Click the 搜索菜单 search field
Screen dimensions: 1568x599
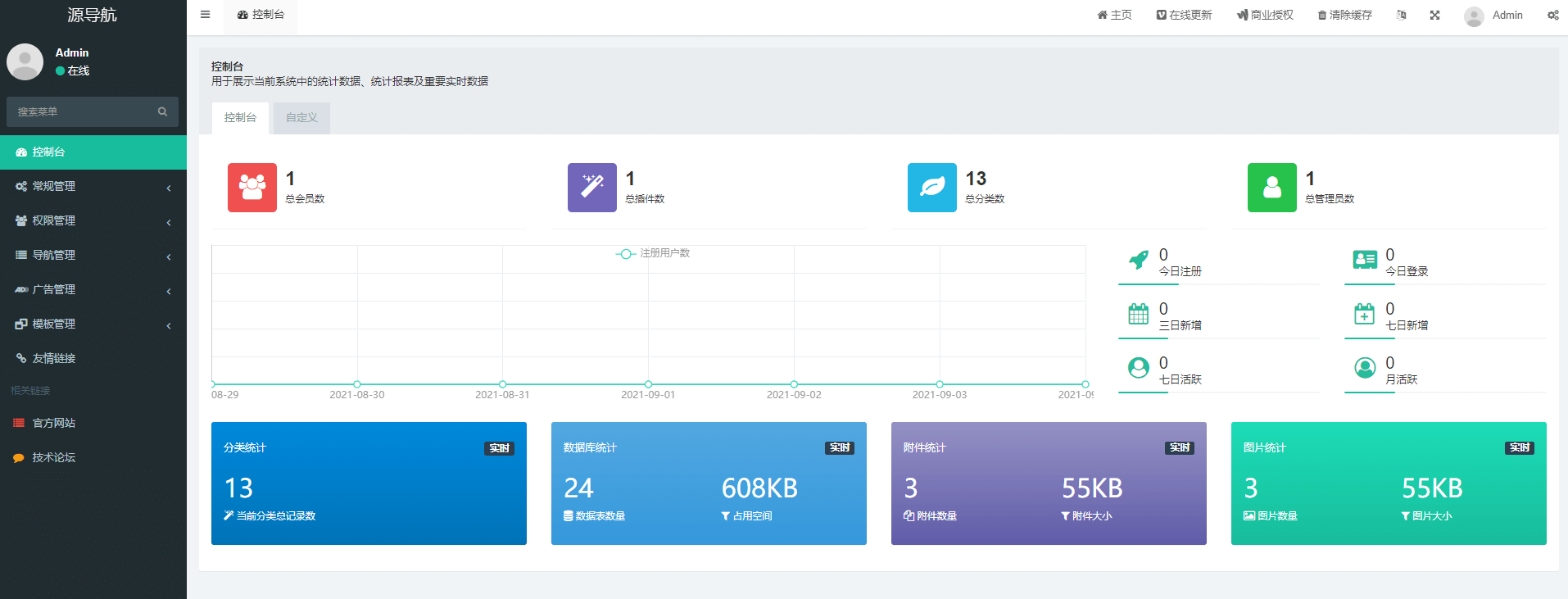pos(82,111)
